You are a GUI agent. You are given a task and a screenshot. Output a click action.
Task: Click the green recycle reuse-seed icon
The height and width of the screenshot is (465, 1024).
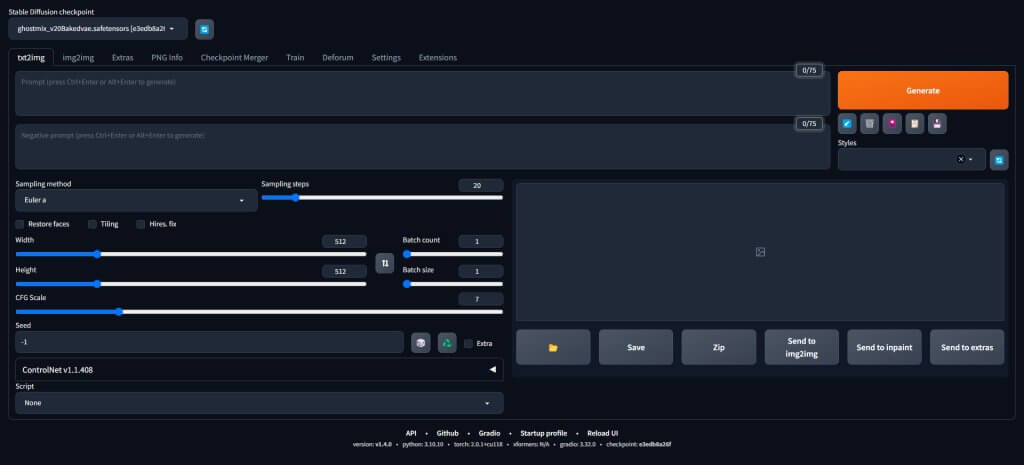tap(447, 343)
